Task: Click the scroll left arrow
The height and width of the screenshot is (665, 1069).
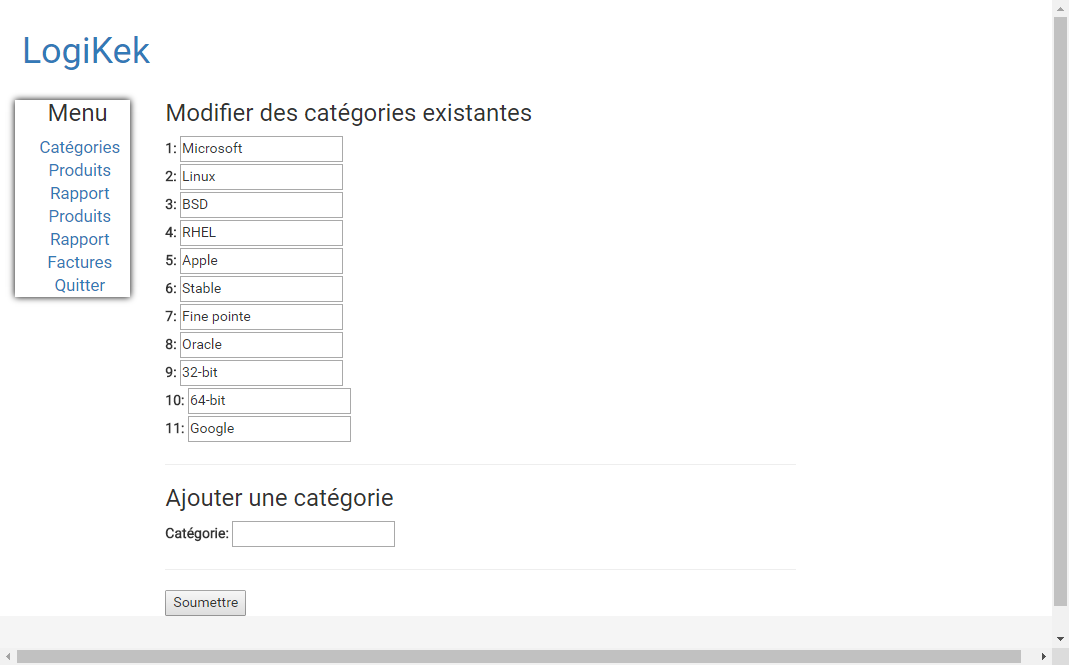Action: tap(7, 657)
